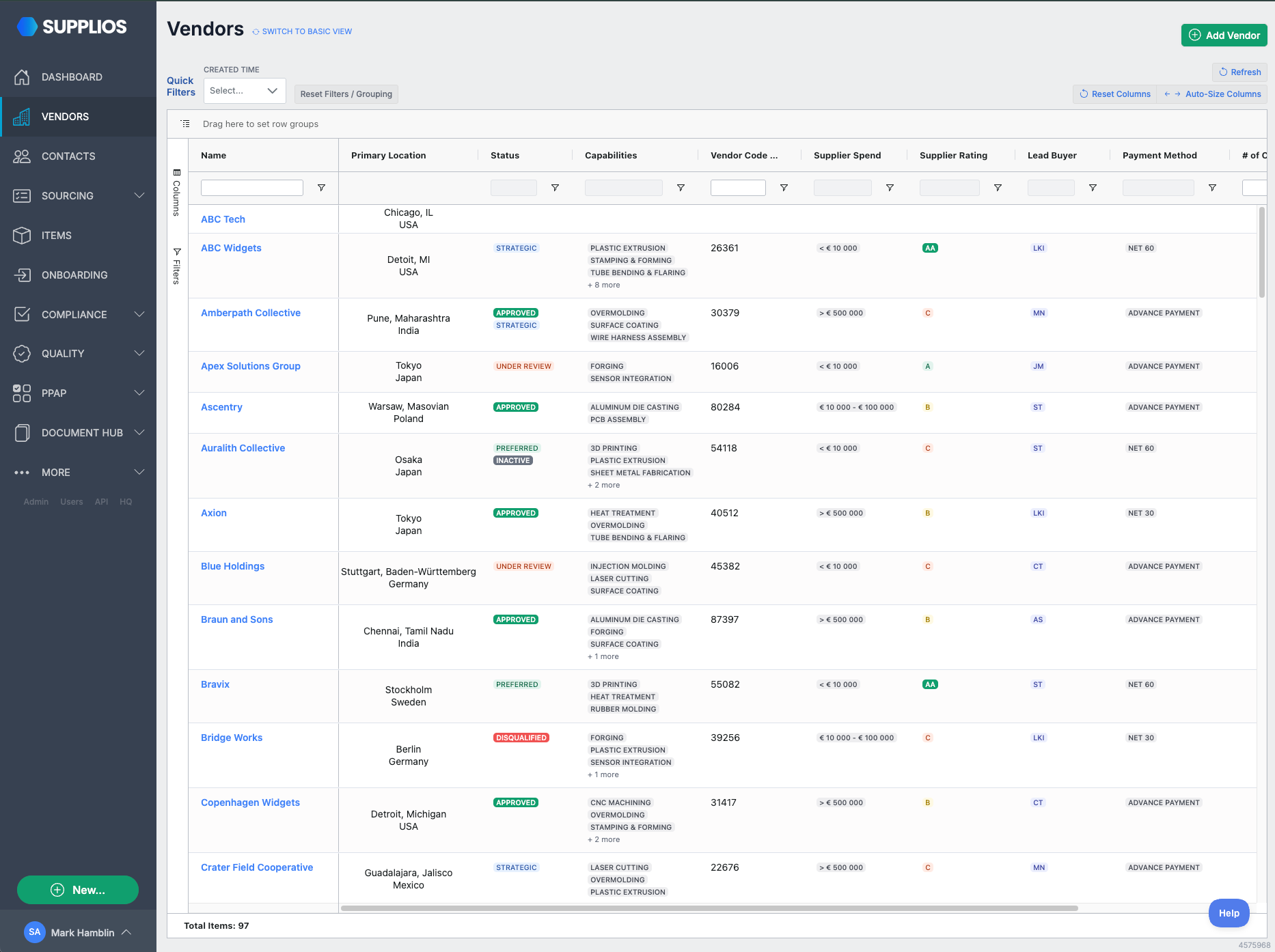Screen dimensions: 1275x952
Task: Toggle the Columns side panel
Action: click(177, 192)
